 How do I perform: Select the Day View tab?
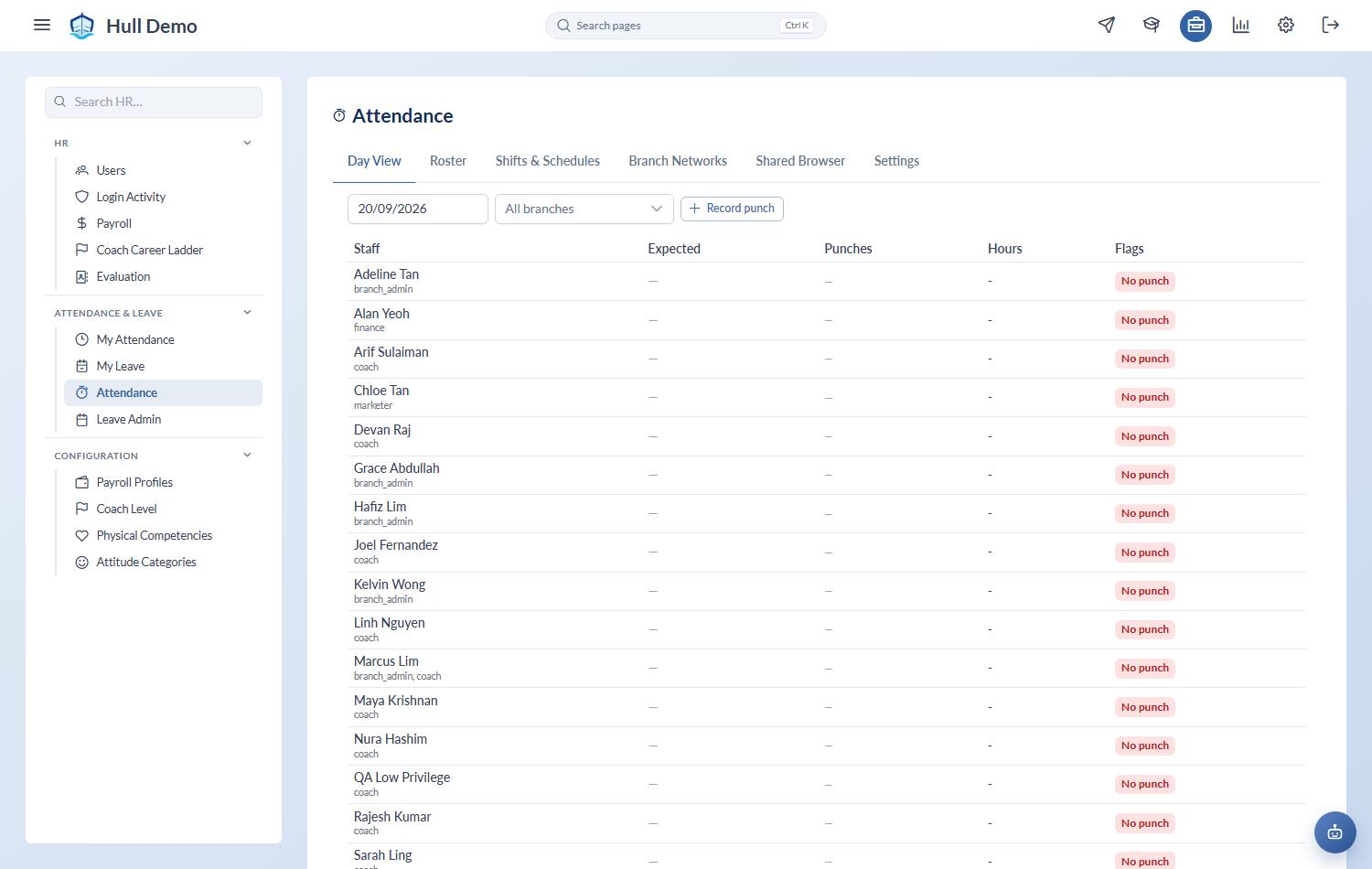374,161
